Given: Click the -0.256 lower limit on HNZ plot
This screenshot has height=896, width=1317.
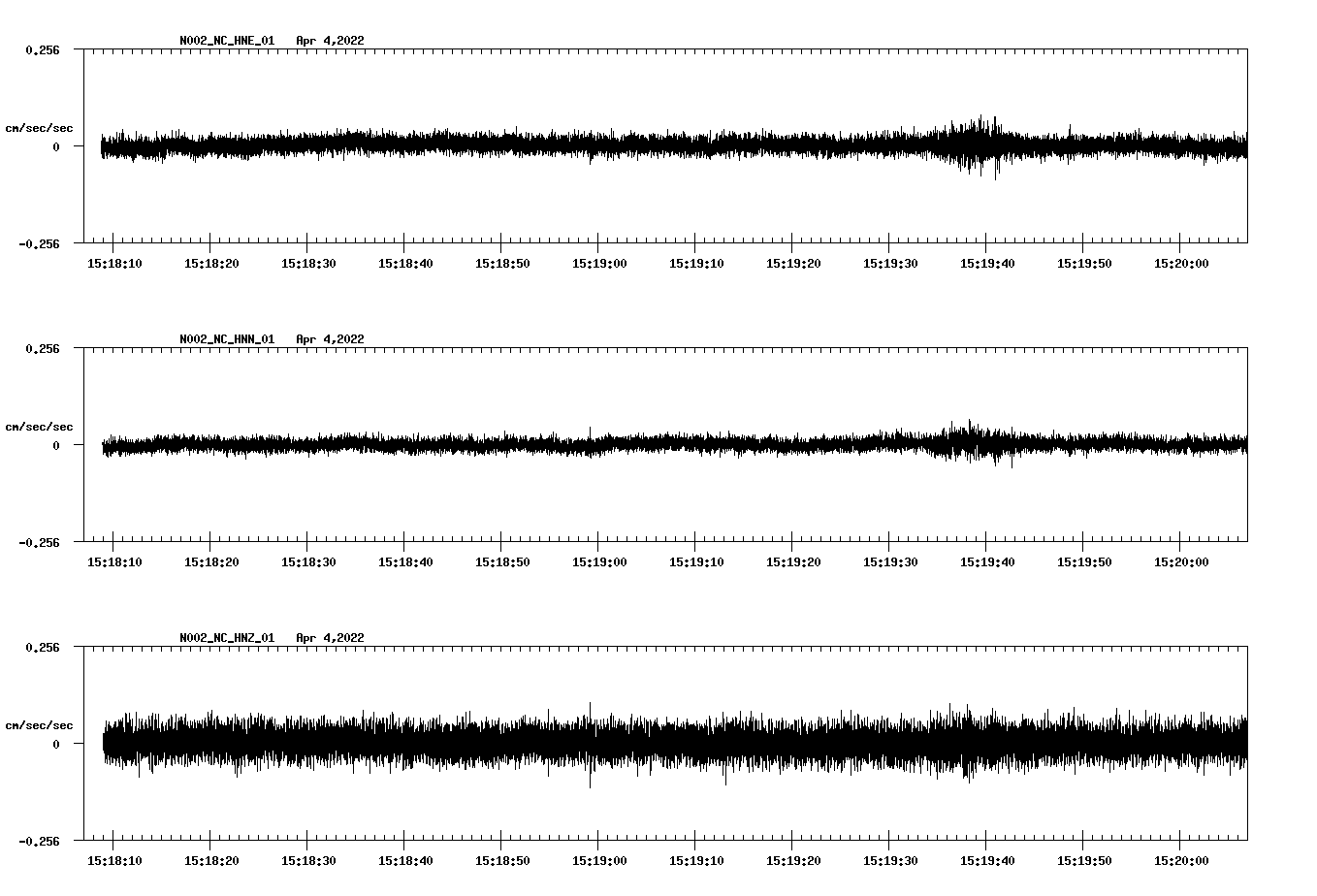Looking at the screenshot, I should [39, 841].
